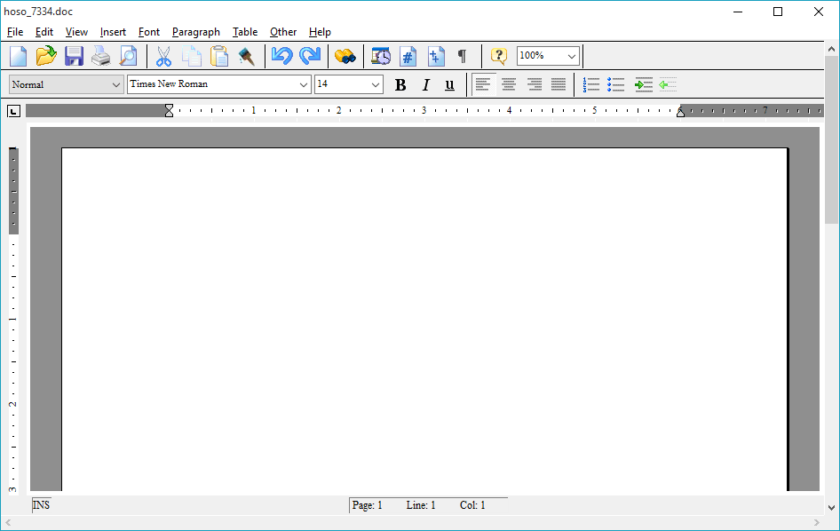Open a file with the folder icon
Screen dimensions: 840x531
pyautogui.click(x=46, y=56)
